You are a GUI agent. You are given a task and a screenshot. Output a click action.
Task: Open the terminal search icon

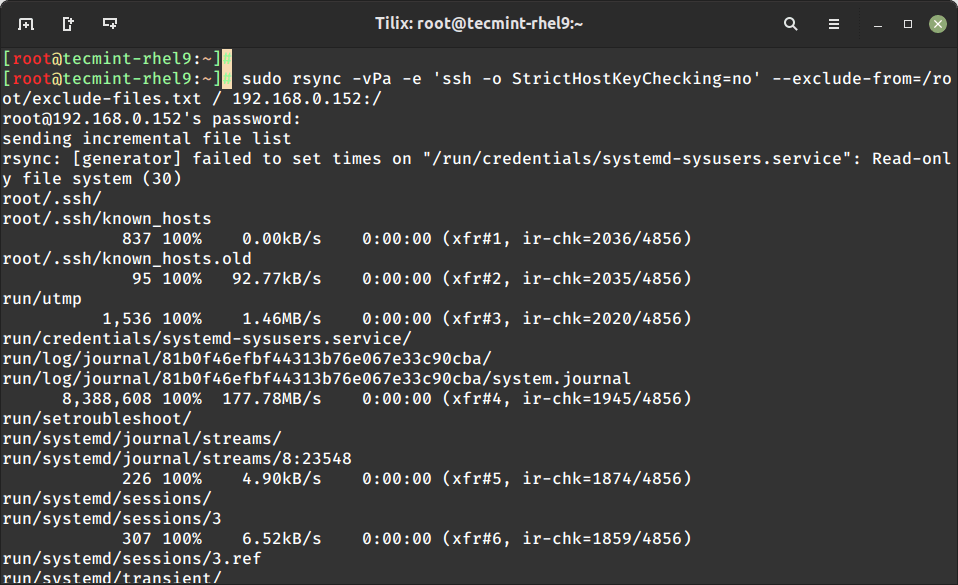(x=791, y=23)
